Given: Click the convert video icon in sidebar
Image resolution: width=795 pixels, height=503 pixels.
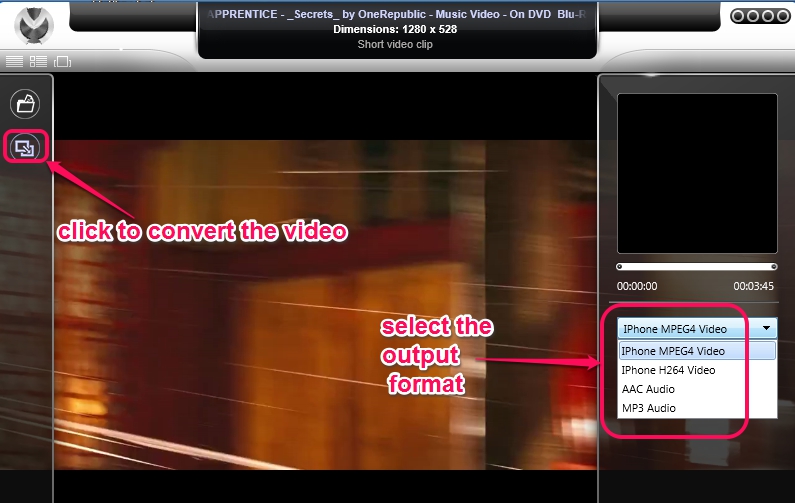Looking at the screenshot, I should pos(25,148).
